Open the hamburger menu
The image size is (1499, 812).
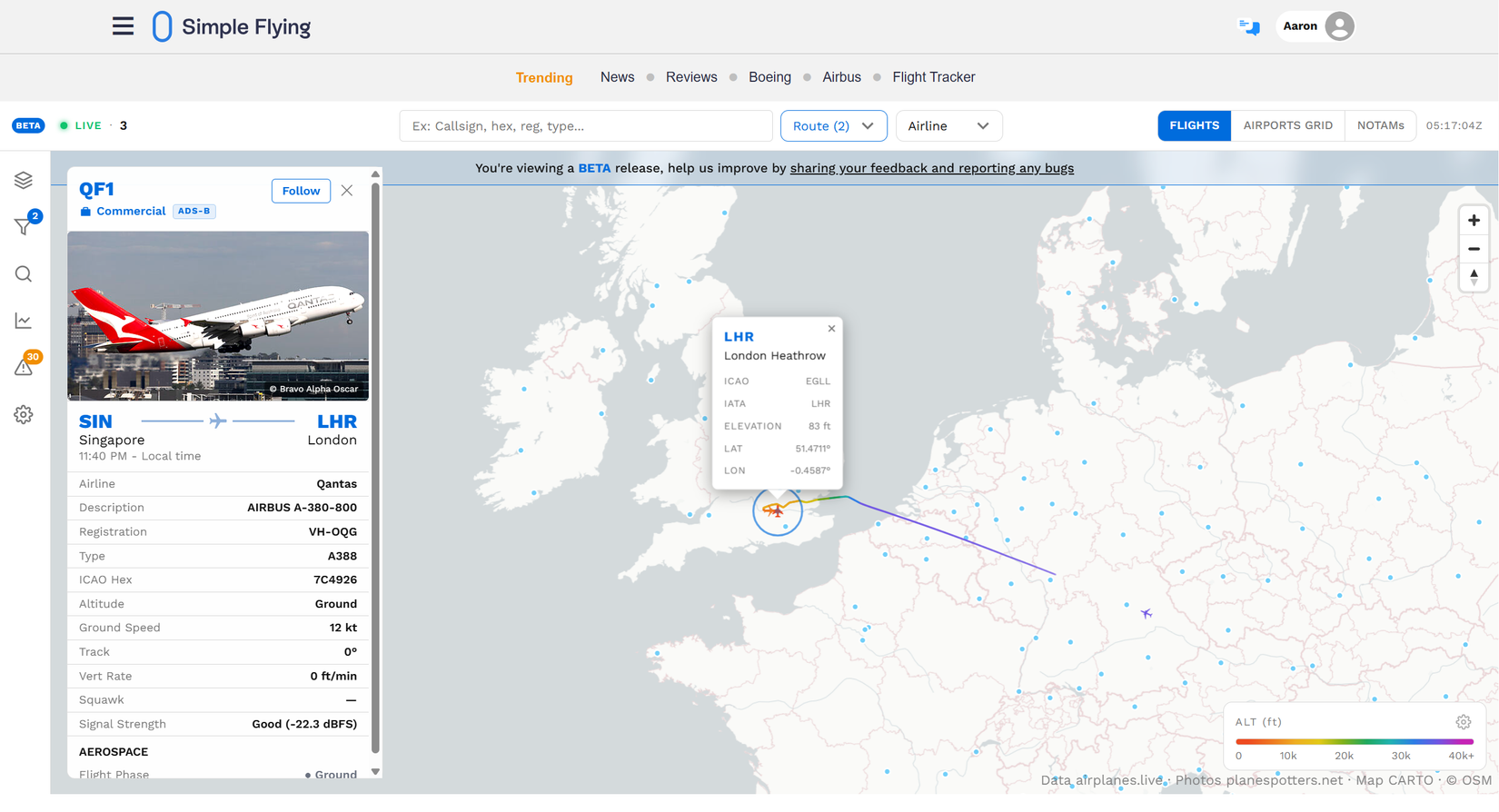coord(123,26)
